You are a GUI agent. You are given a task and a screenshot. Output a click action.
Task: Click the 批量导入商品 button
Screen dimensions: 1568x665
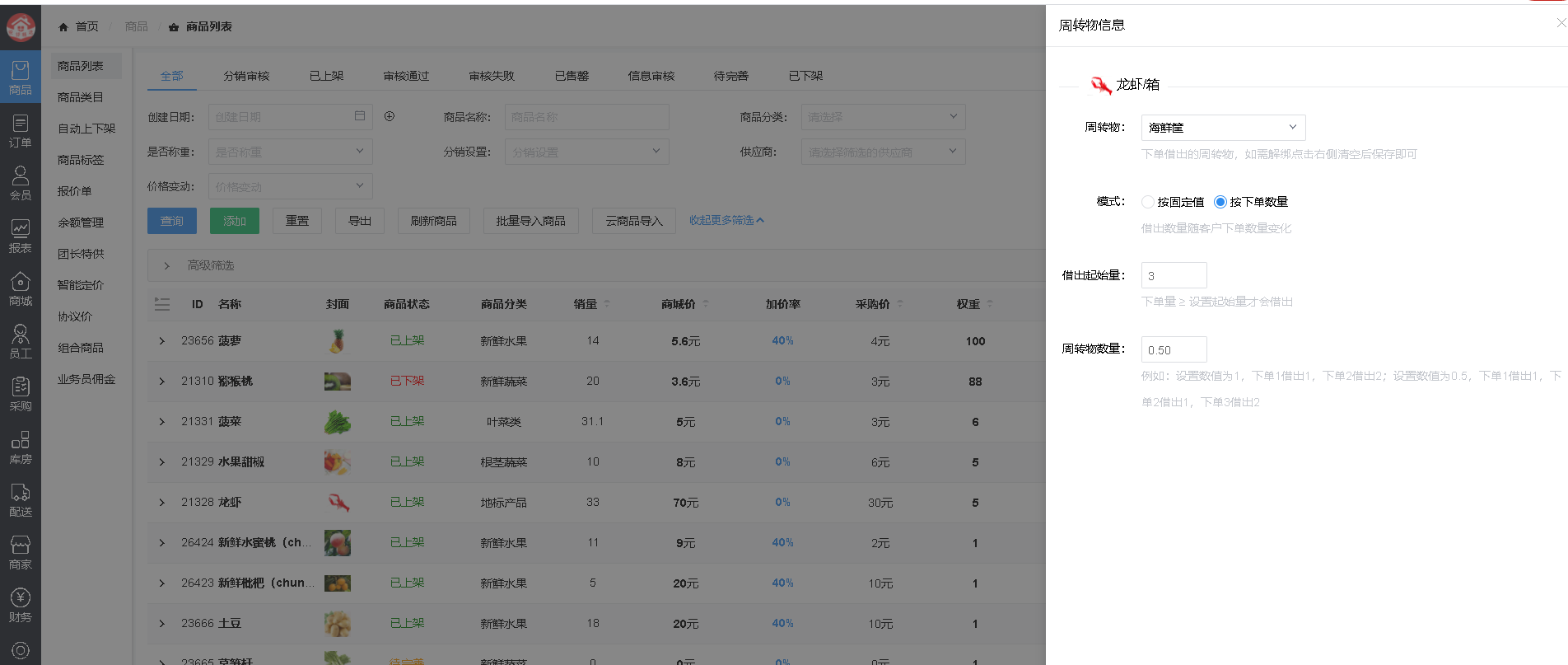coord(531,221)
